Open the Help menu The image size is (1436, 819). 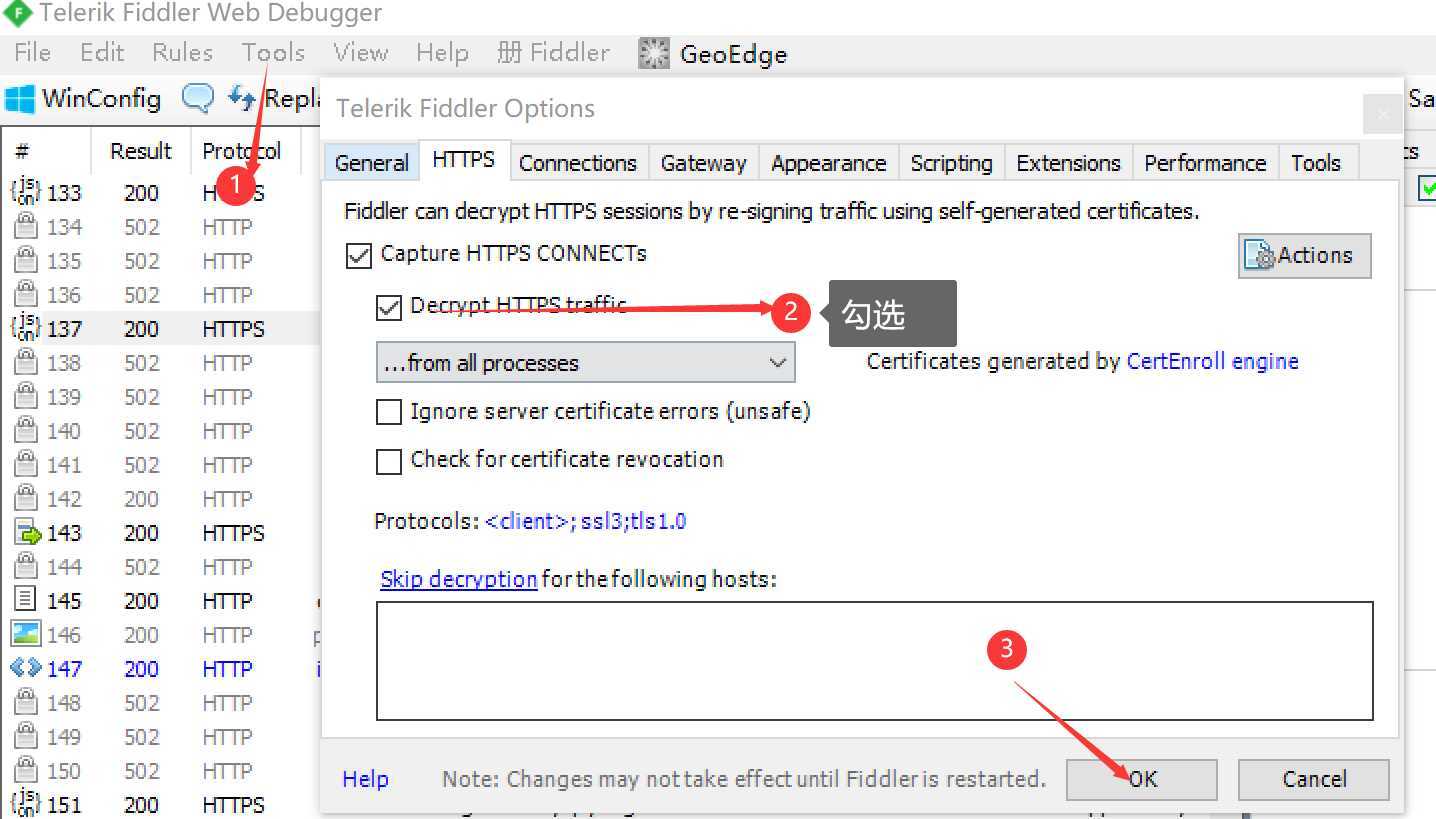click(442, 52)
